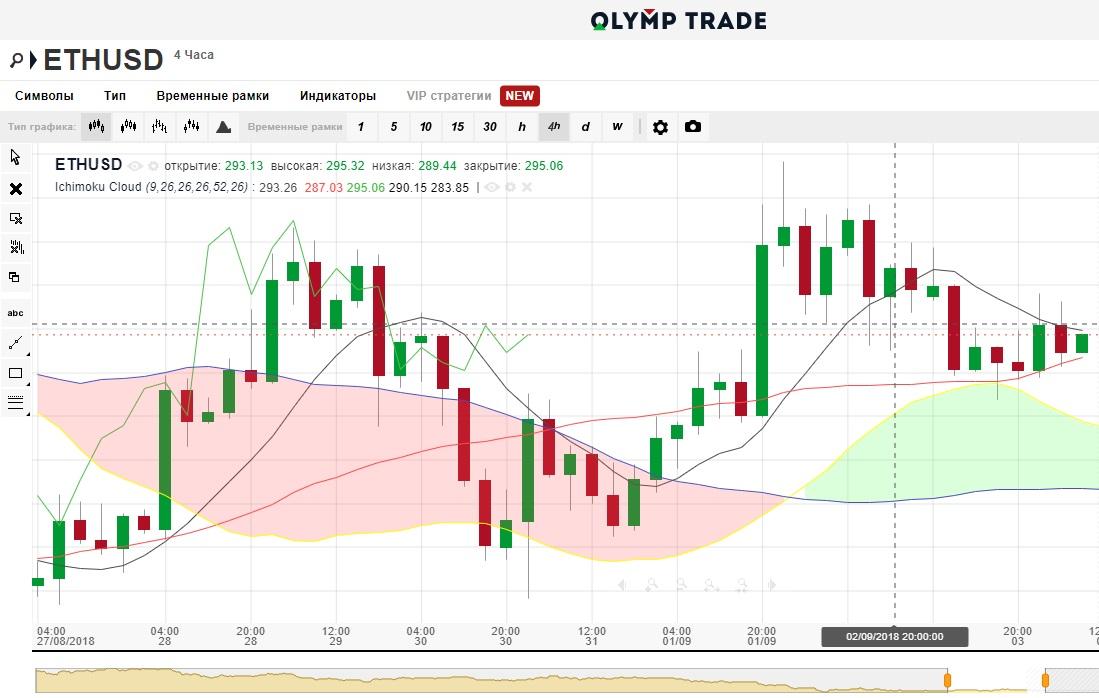
Task: Click the remove selected drawing tool
Action: [15, 219]
